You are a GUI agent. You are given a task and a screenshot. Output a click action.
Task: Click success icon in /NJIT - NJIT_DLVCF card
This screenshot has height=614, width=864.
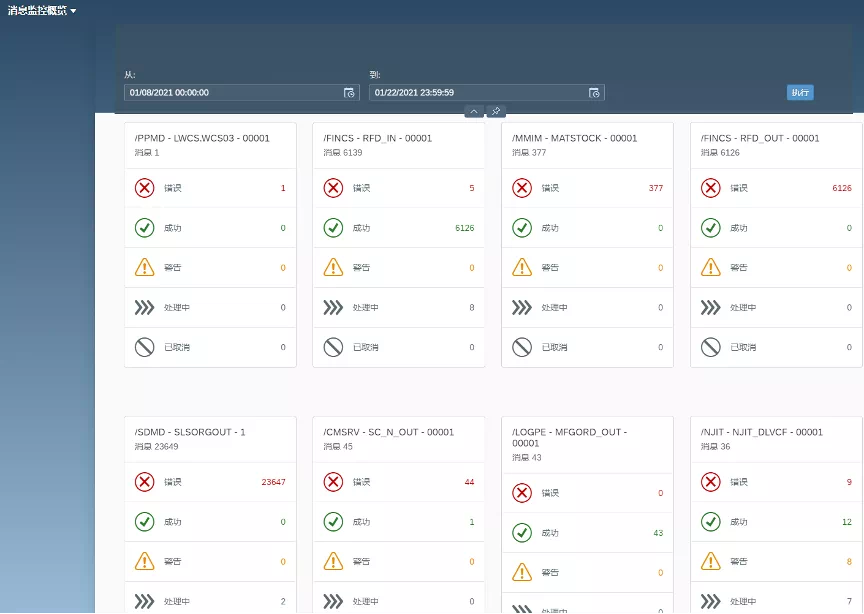click(711, 521)
